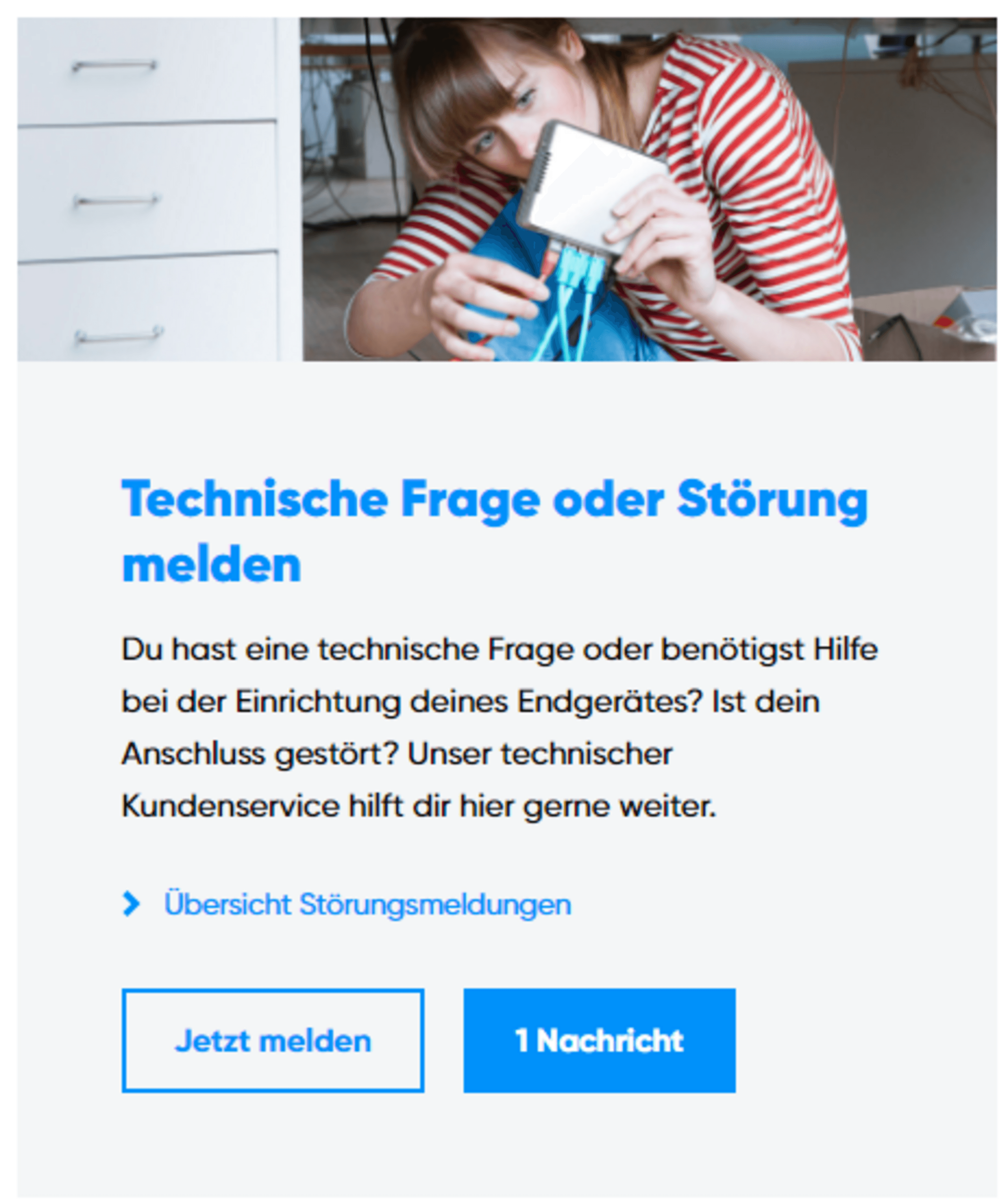
Task: Click the bottom drawer handle in the image
Action: (119, 334)
